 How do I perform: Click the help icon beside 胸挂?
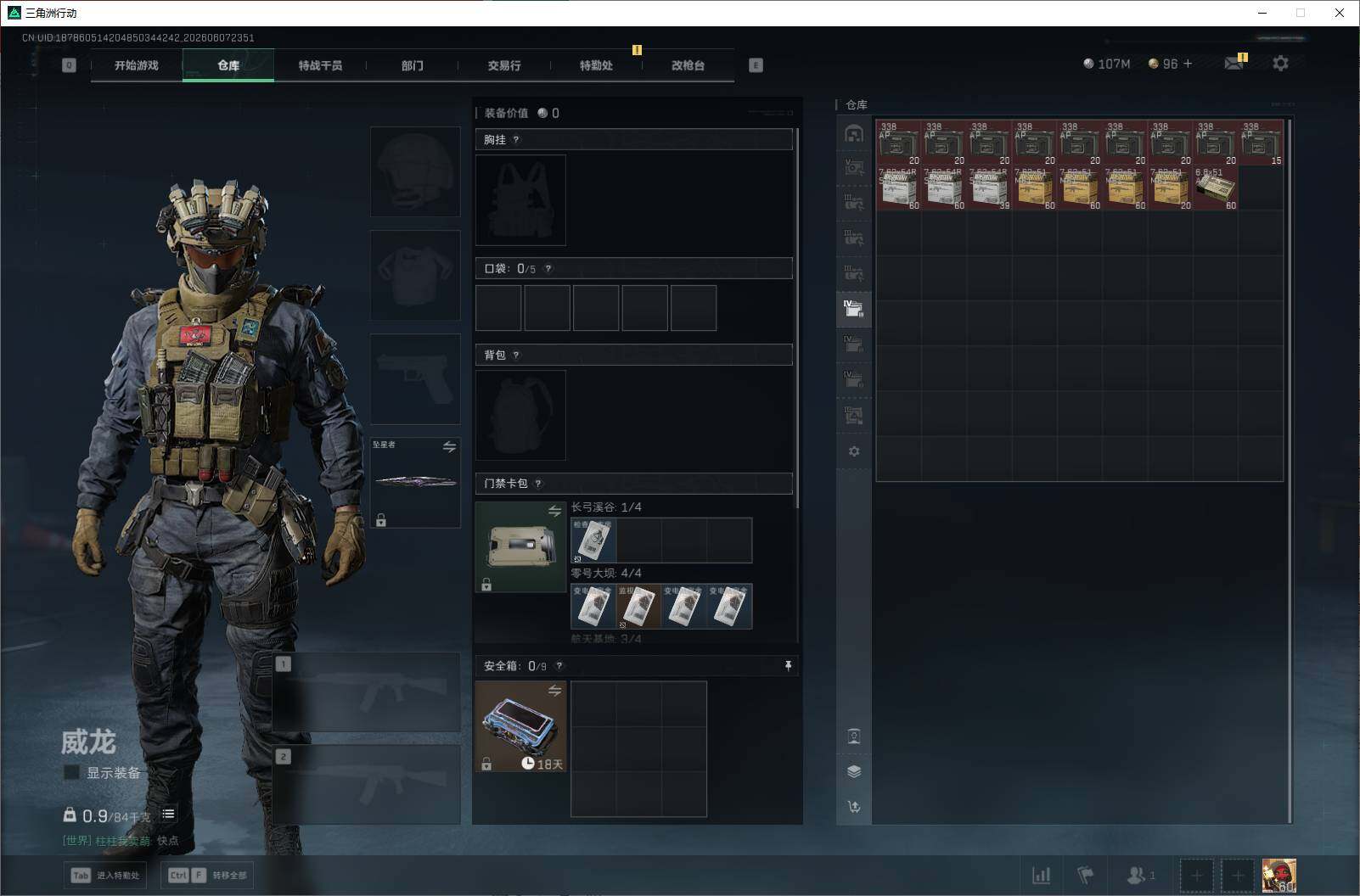tap(516, 140)
